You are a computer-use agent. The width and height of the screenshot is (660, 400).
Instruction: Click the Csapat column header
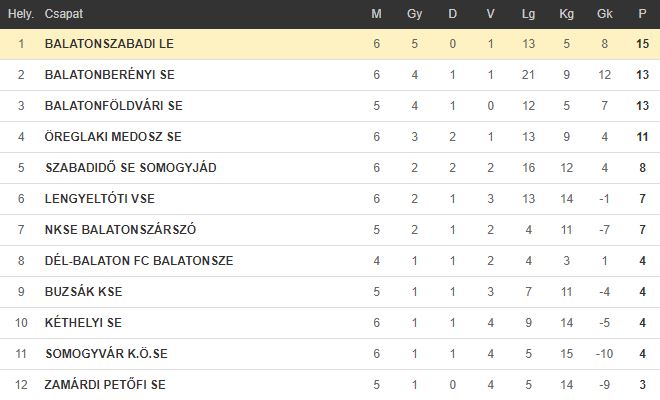[64, 14]
